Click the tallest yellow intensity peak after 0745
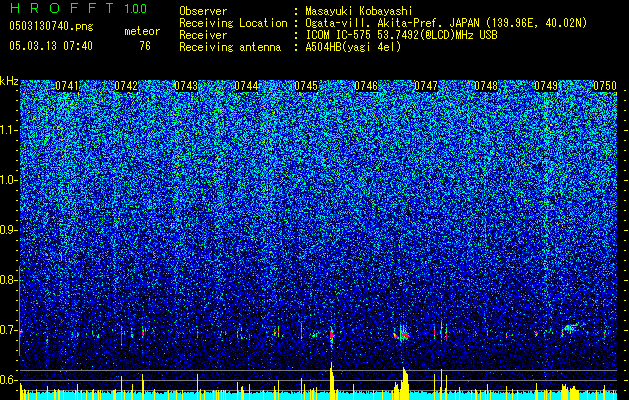 [332, 381]
